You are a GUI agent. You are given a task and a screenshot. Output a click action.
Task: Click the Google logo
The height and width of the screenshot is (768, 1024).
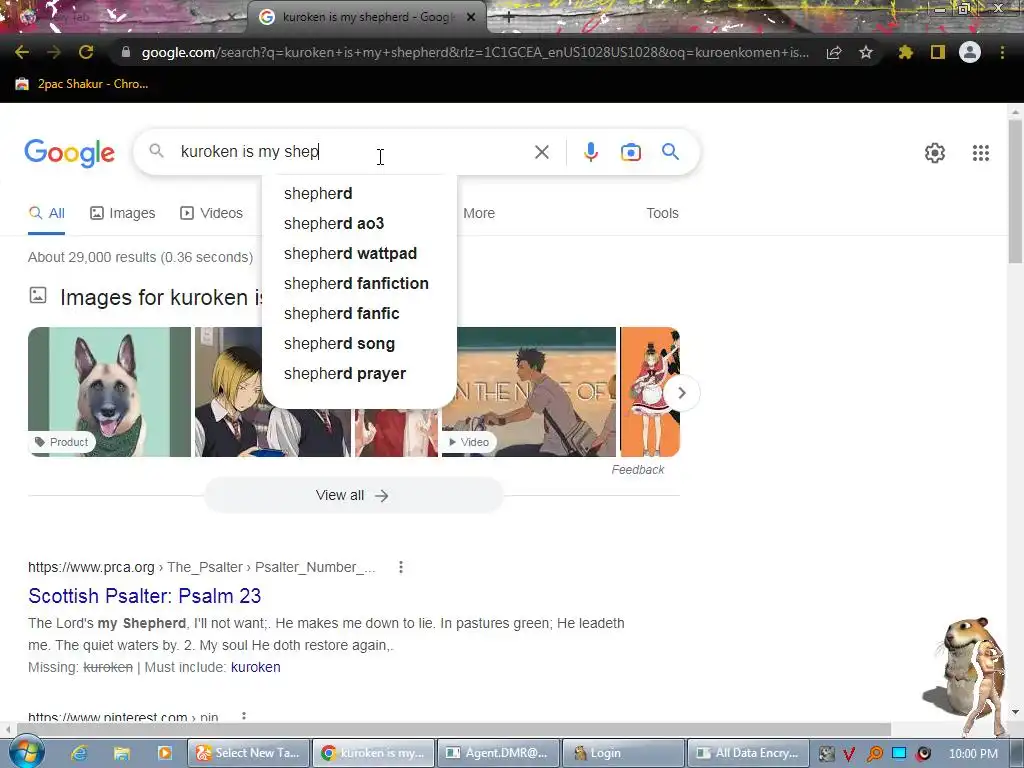pyautogui.click(x=69, y=153)
